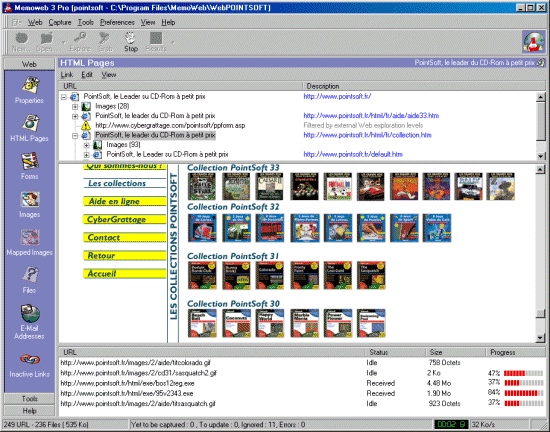Open Forms in the sidebar

(29, 166)
